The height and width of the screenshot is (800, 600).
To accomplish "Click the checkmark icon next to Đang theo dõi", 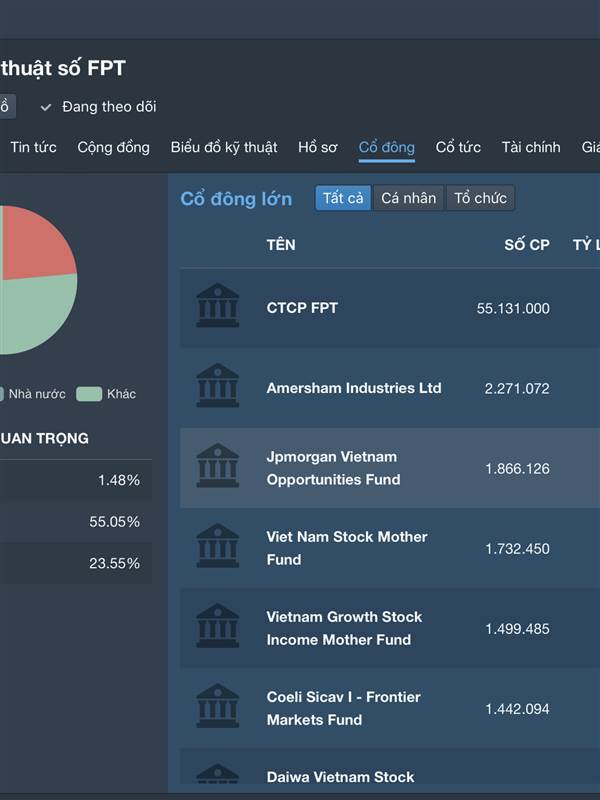I will (46, 107).
